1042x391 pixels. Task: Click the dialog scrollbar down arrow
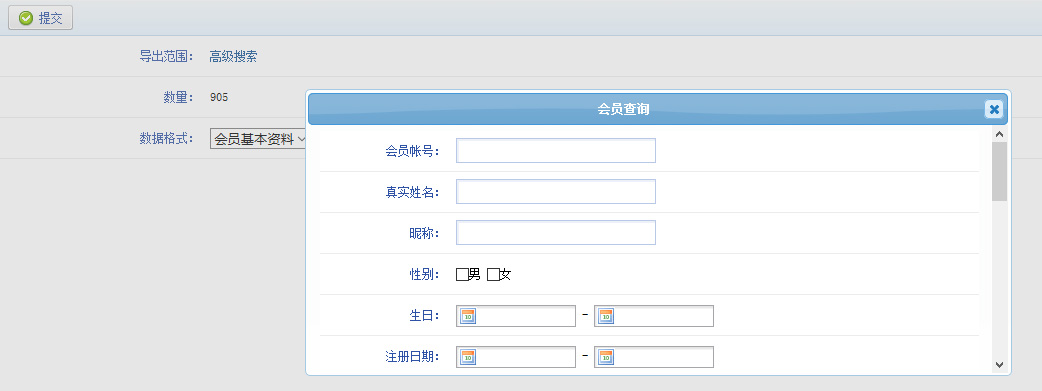pos(999,365)
